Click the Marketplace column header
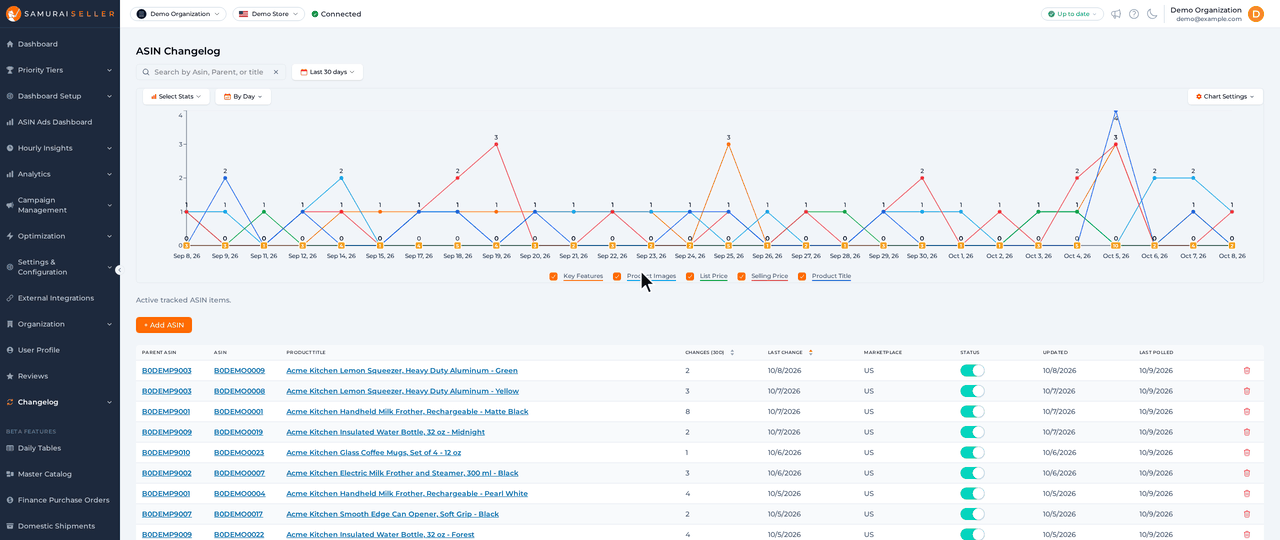The height and width of the screenshot is (540, 1280). [x=883, y=352]
